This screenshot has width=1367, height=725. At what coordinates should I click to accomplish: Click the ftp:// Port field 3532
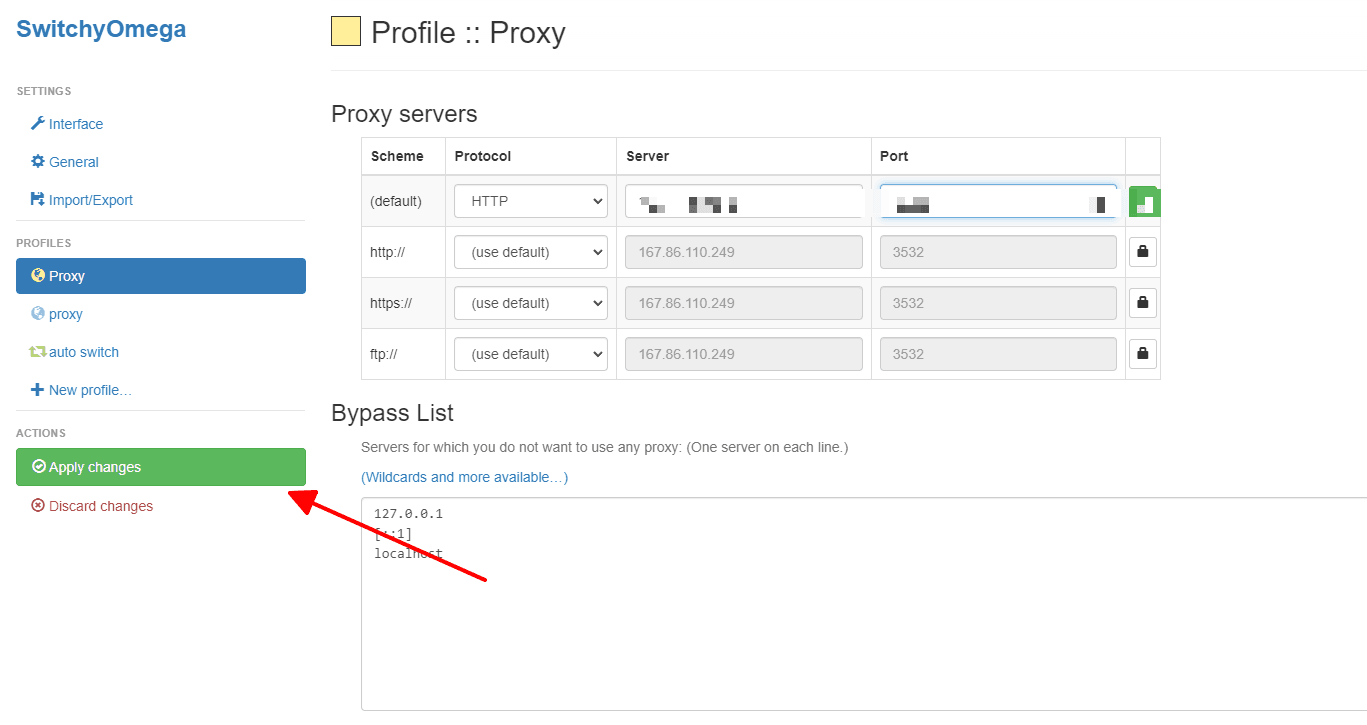click(998, 354)
